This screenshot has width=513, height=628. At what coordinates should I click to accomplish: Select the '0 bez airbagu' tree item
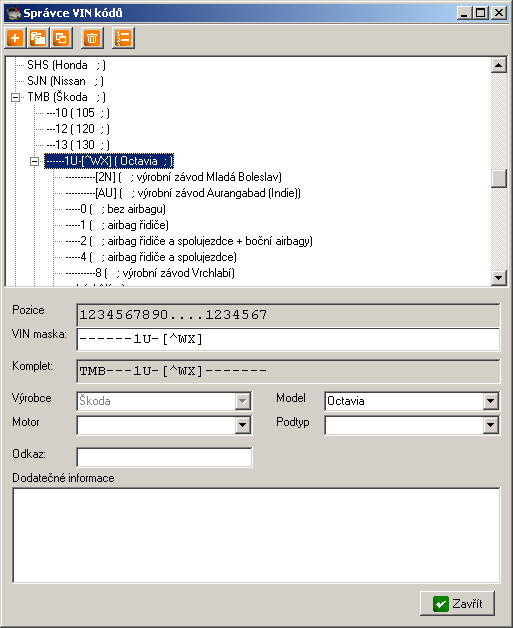pos(115,209)
